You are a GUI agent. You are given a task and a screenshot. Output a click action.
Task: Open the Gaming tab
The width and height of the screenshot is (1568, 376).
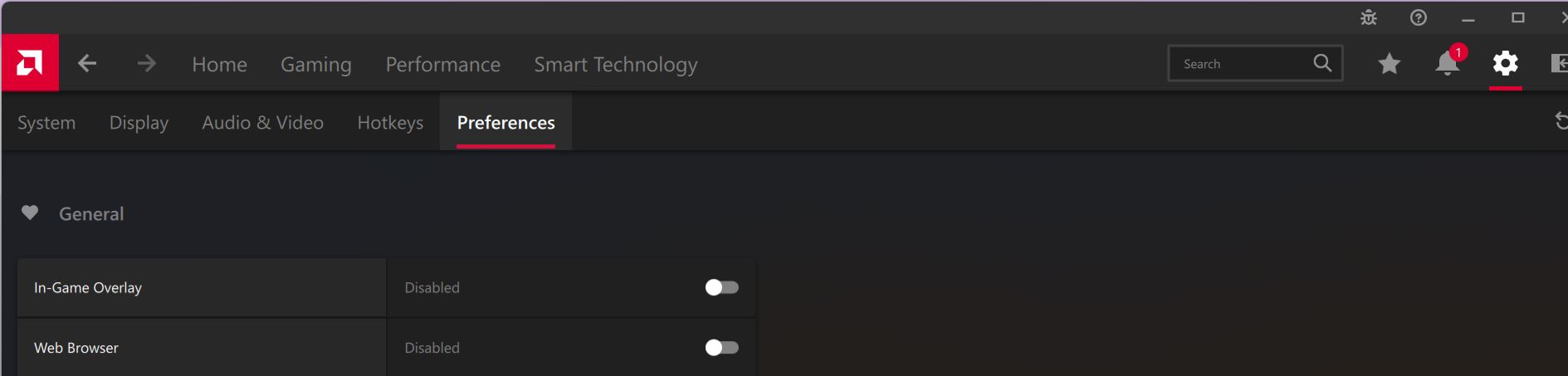point(315,64)
